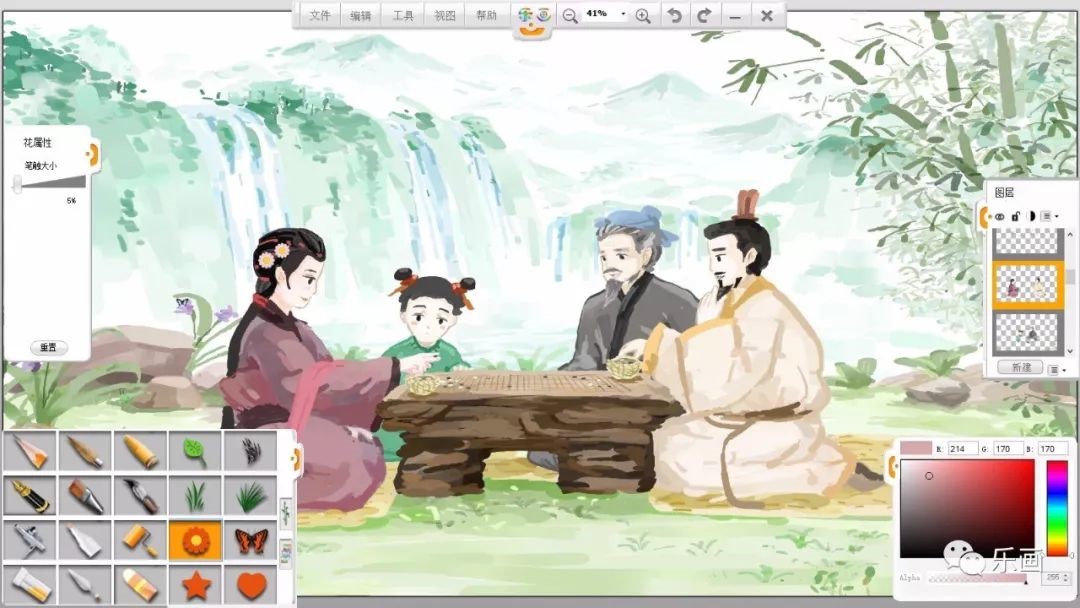Select the butterfly stamp tool
The height and width of the screenshot is (608, 1080).
(x=250, y=541)
